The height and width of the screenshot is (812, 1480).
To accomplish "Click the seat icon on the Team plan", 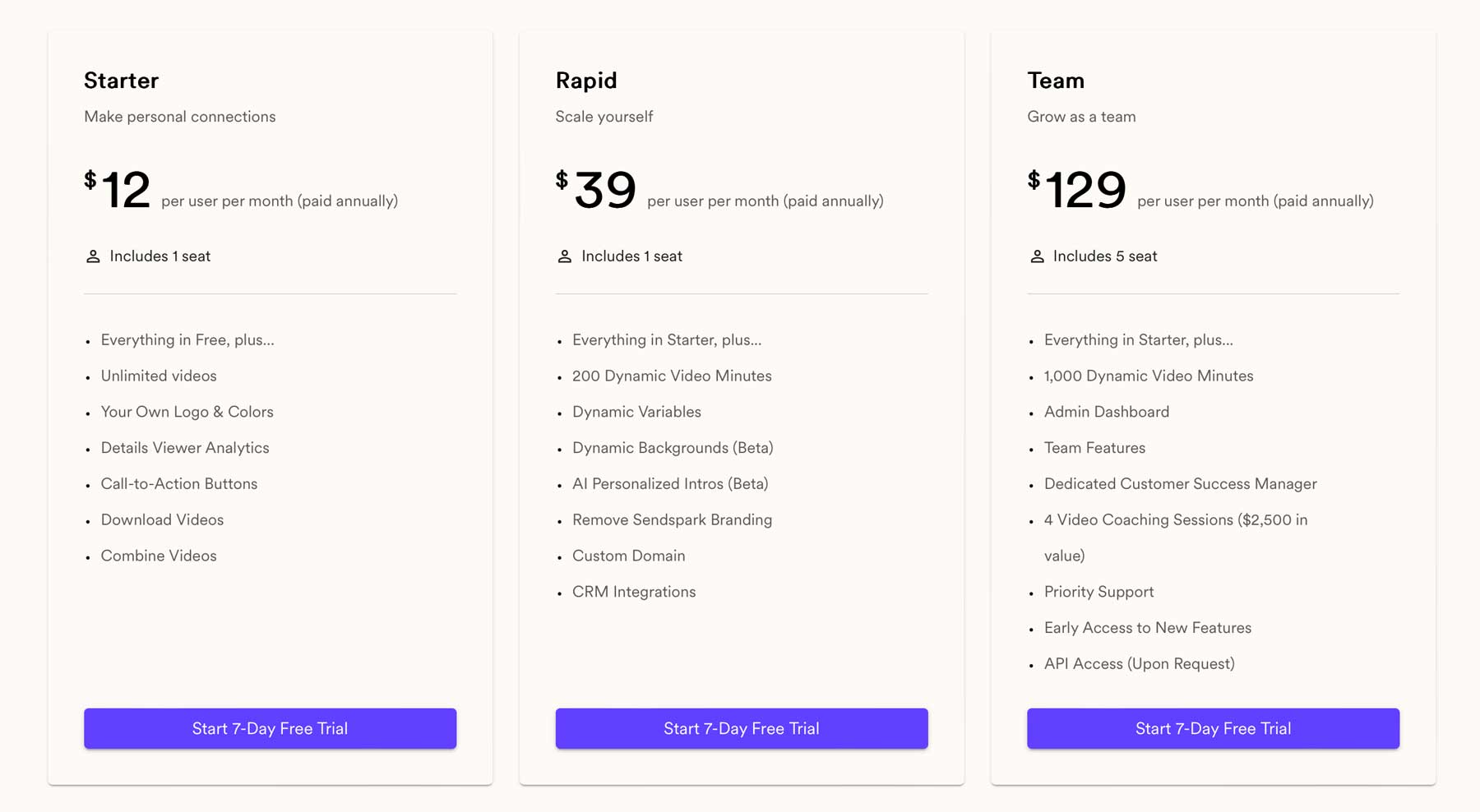I will (x=1036, y=256).
